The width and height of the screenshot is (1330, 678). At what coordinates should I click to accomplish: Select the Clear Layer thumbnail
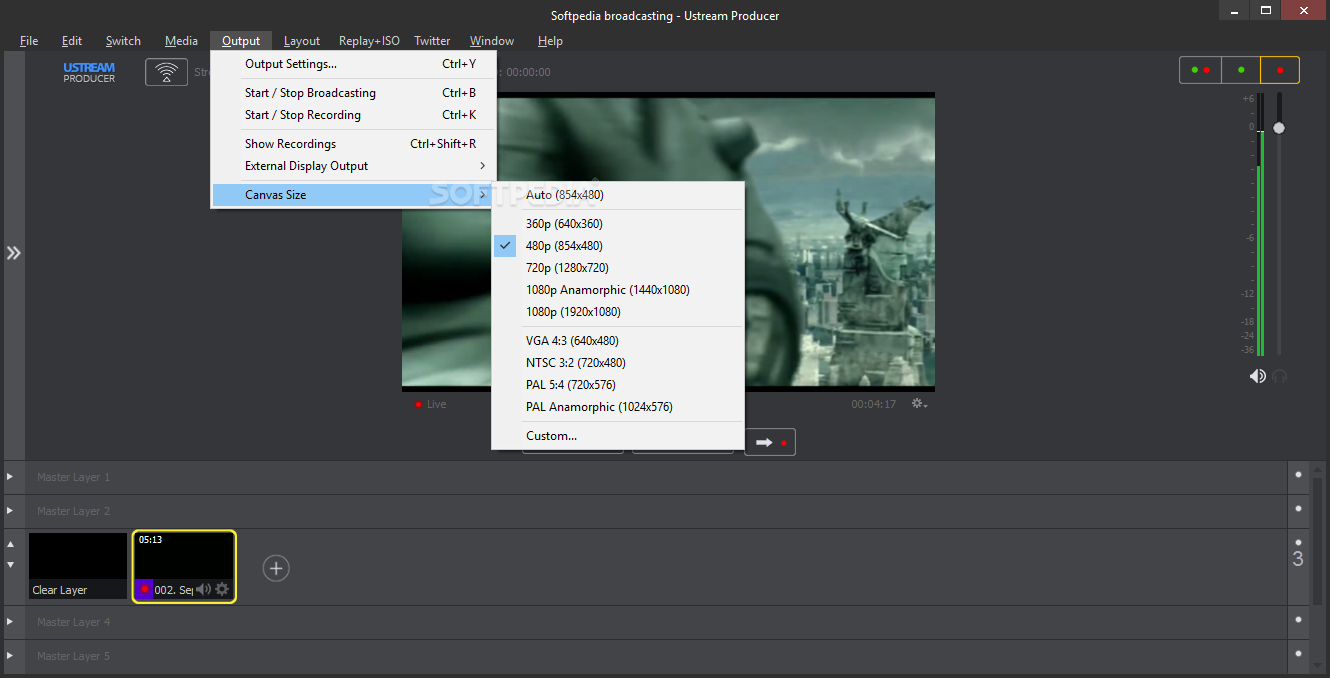(x=78, y=566)
